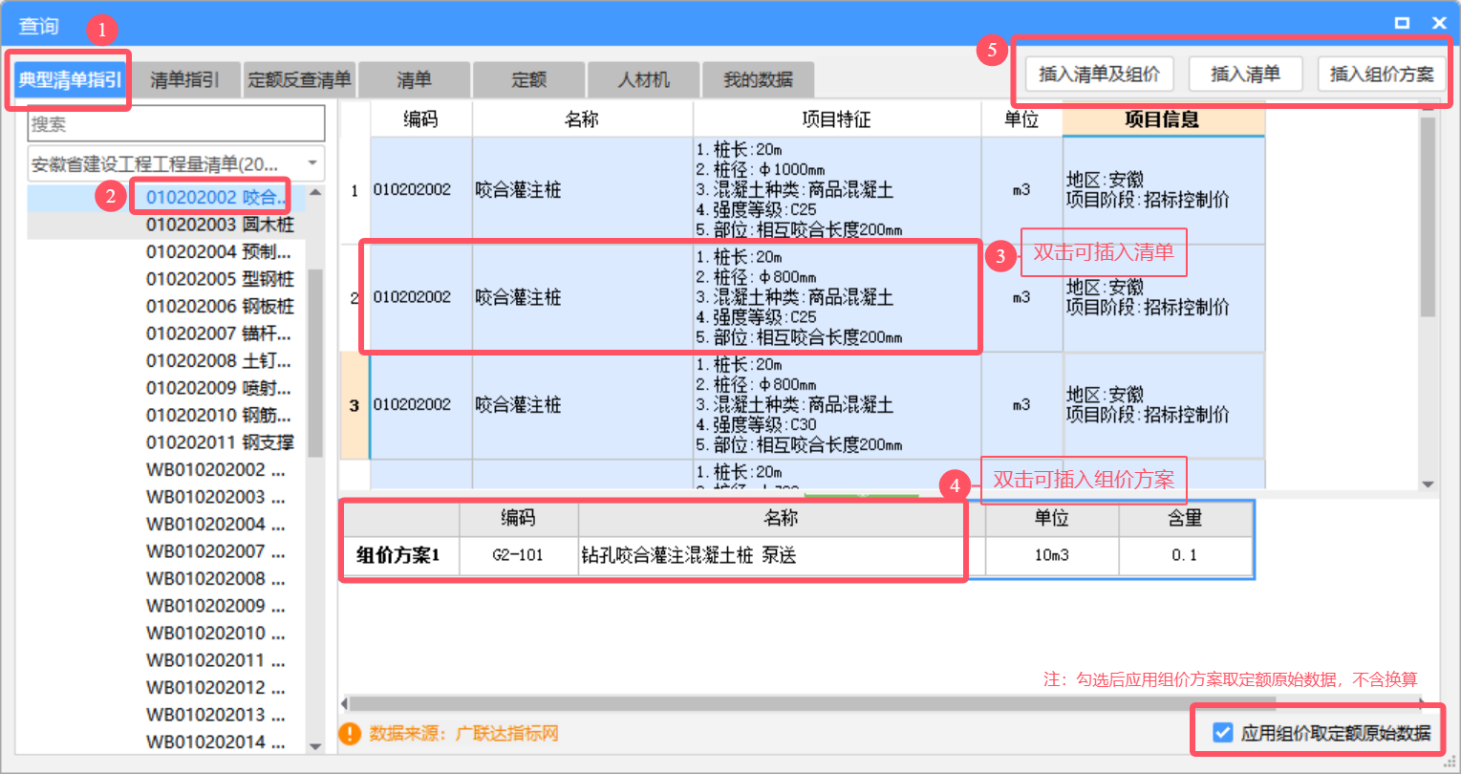Click the 插入清单 button
Screen dimensions: 1461x774
click(x=1245, y=74)
